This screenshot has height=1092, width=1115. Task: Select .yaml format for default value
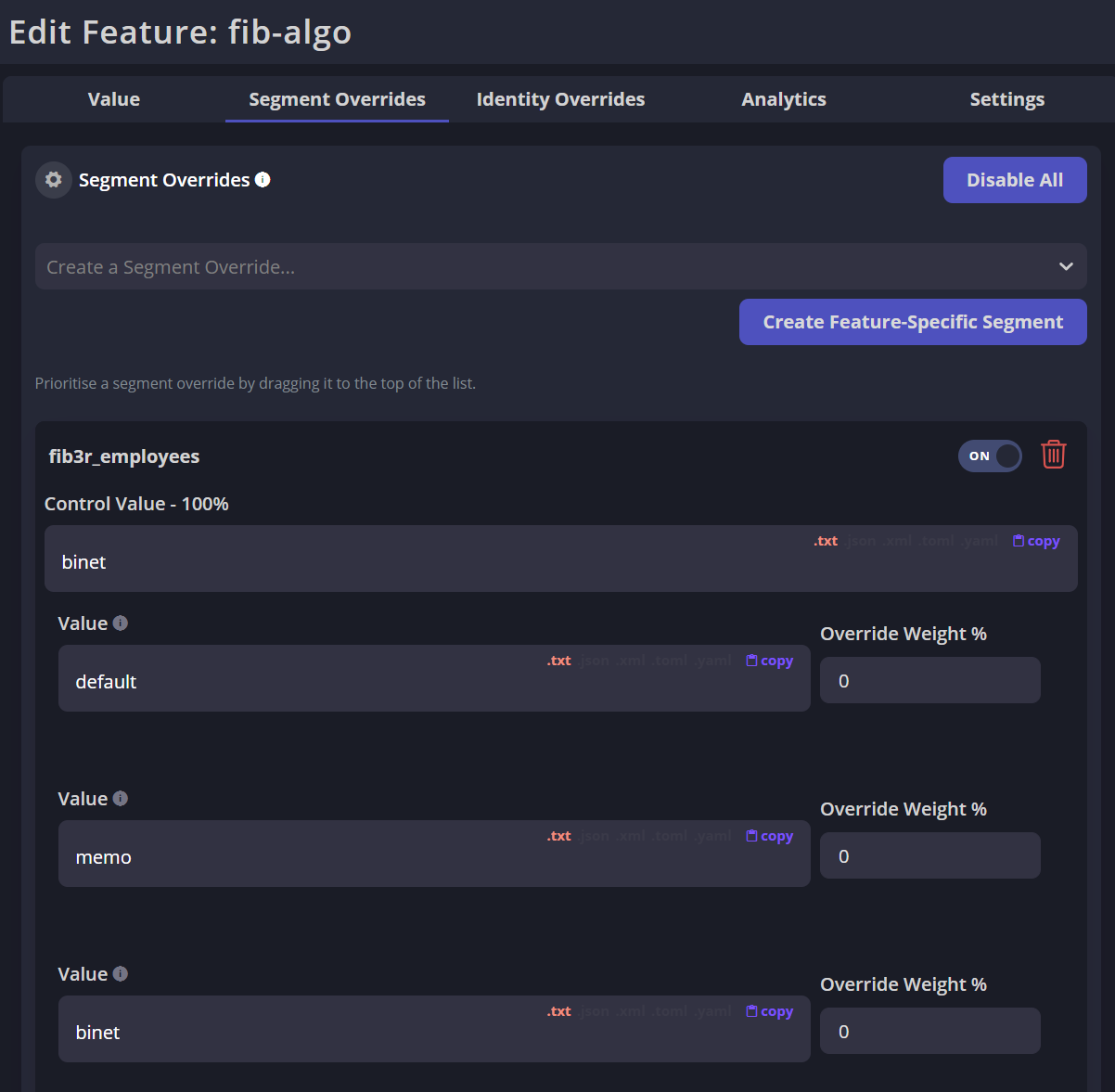click(714, 661)
